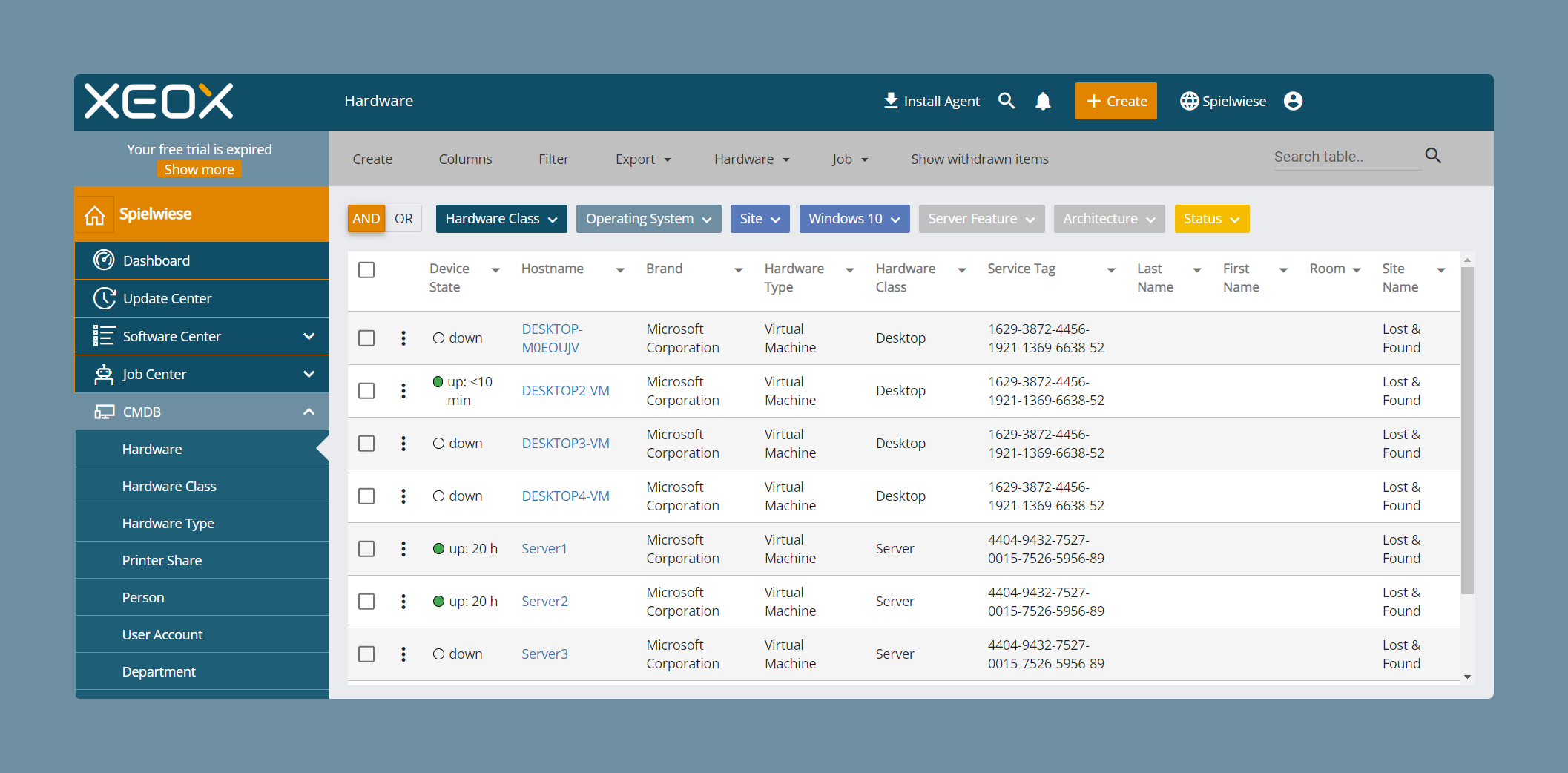Click the Update Center clock icon

[x=104, y=298]
